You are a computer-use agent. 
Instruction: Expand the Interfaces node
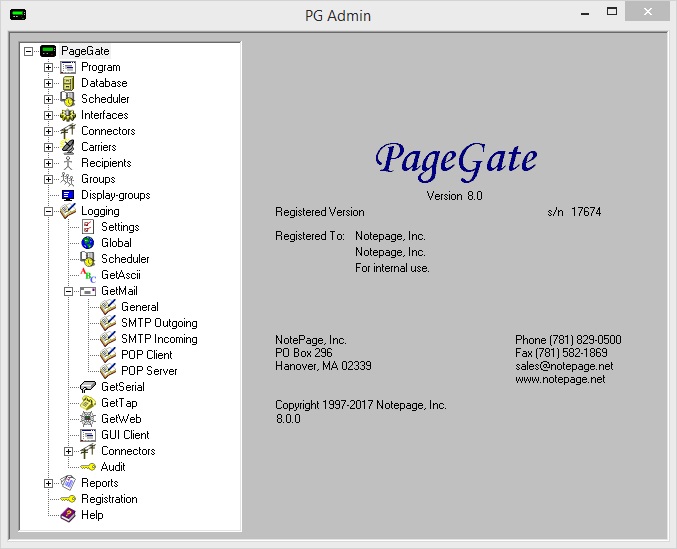tap(48, 115)
